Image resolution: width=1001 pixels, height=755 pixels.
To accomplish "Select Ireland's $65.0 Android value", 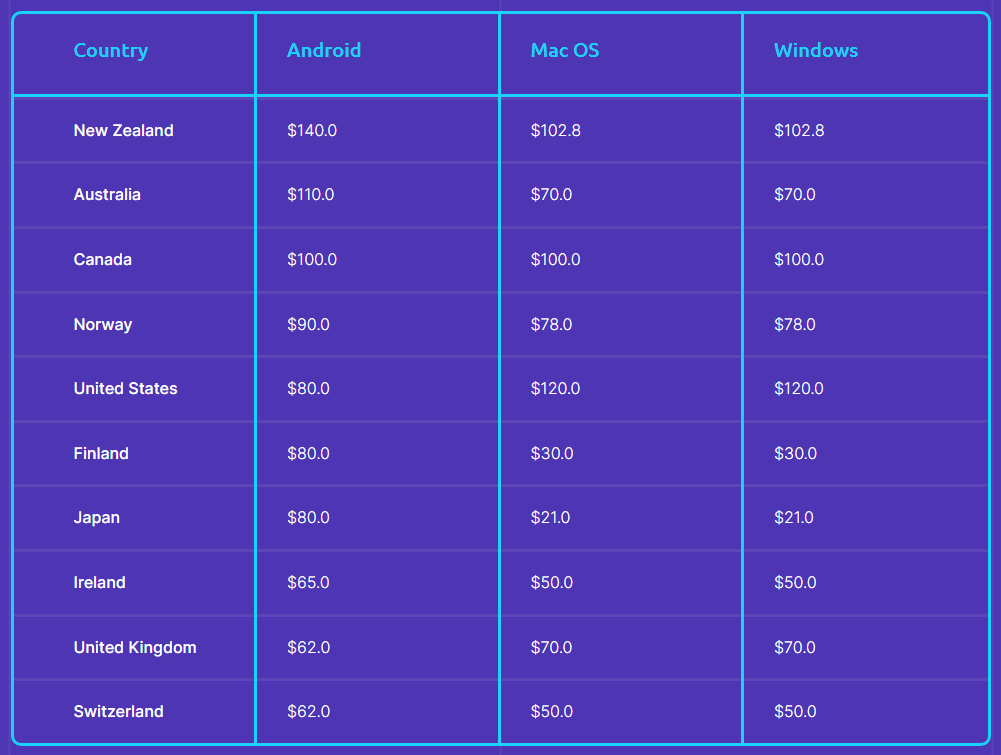I will click(x=308, y=583).
